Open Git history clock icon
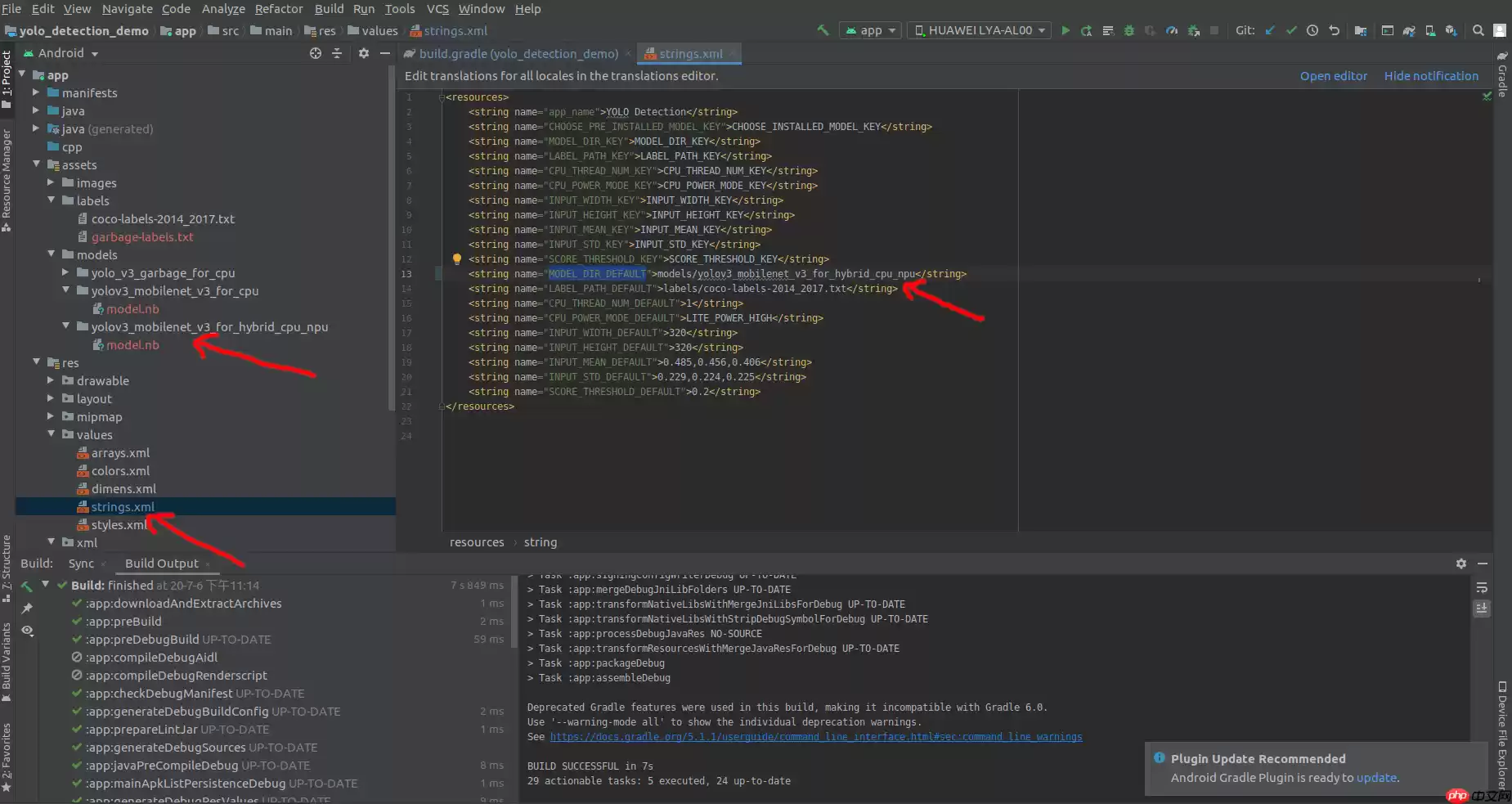1512x804 pixels. point(1312,30)
